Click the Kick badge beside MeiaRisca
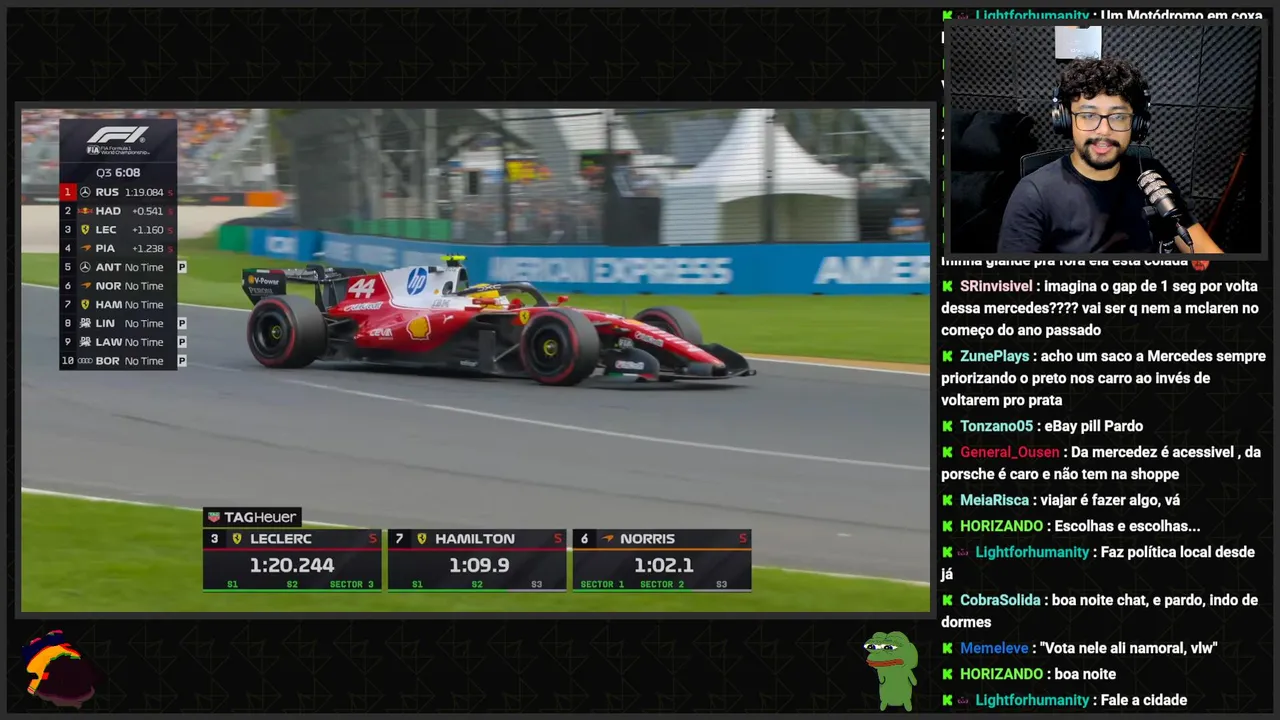Image resolution: width=1280 pixels, height=720 pixels. (947, 500)
